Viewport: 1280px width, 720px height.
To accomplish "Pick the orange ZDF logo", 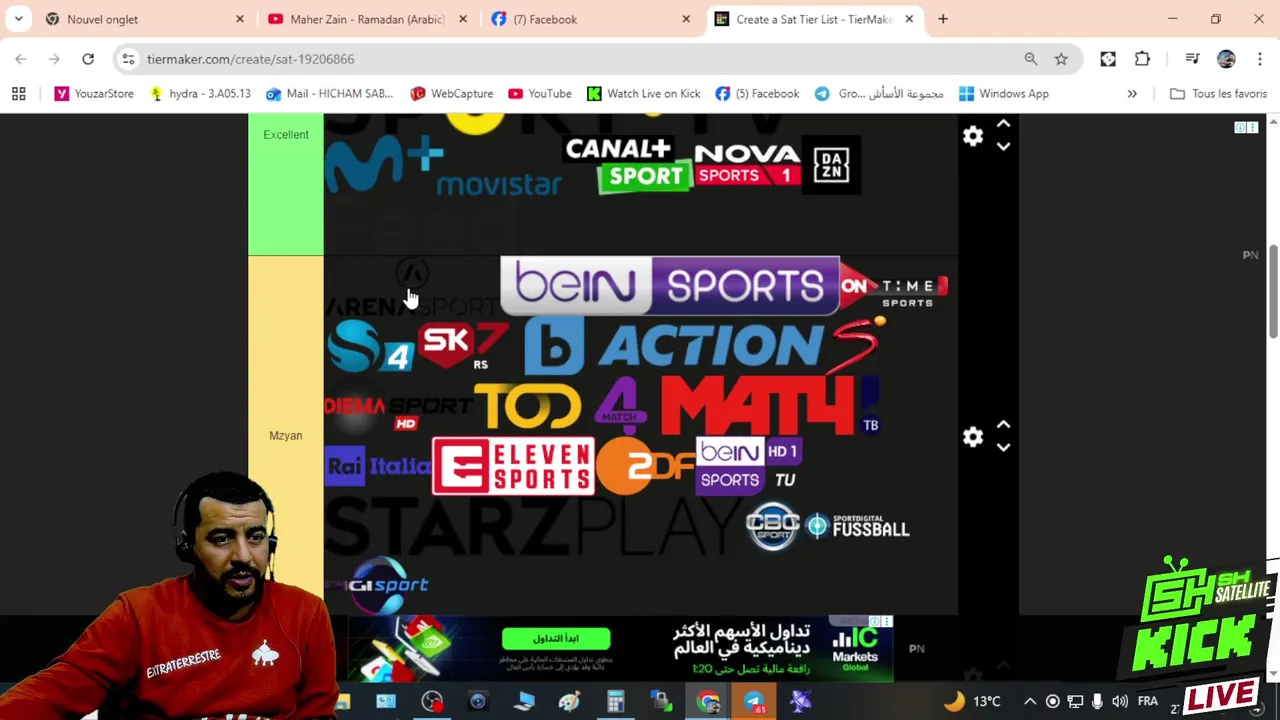I will click(x=645, y=466).
